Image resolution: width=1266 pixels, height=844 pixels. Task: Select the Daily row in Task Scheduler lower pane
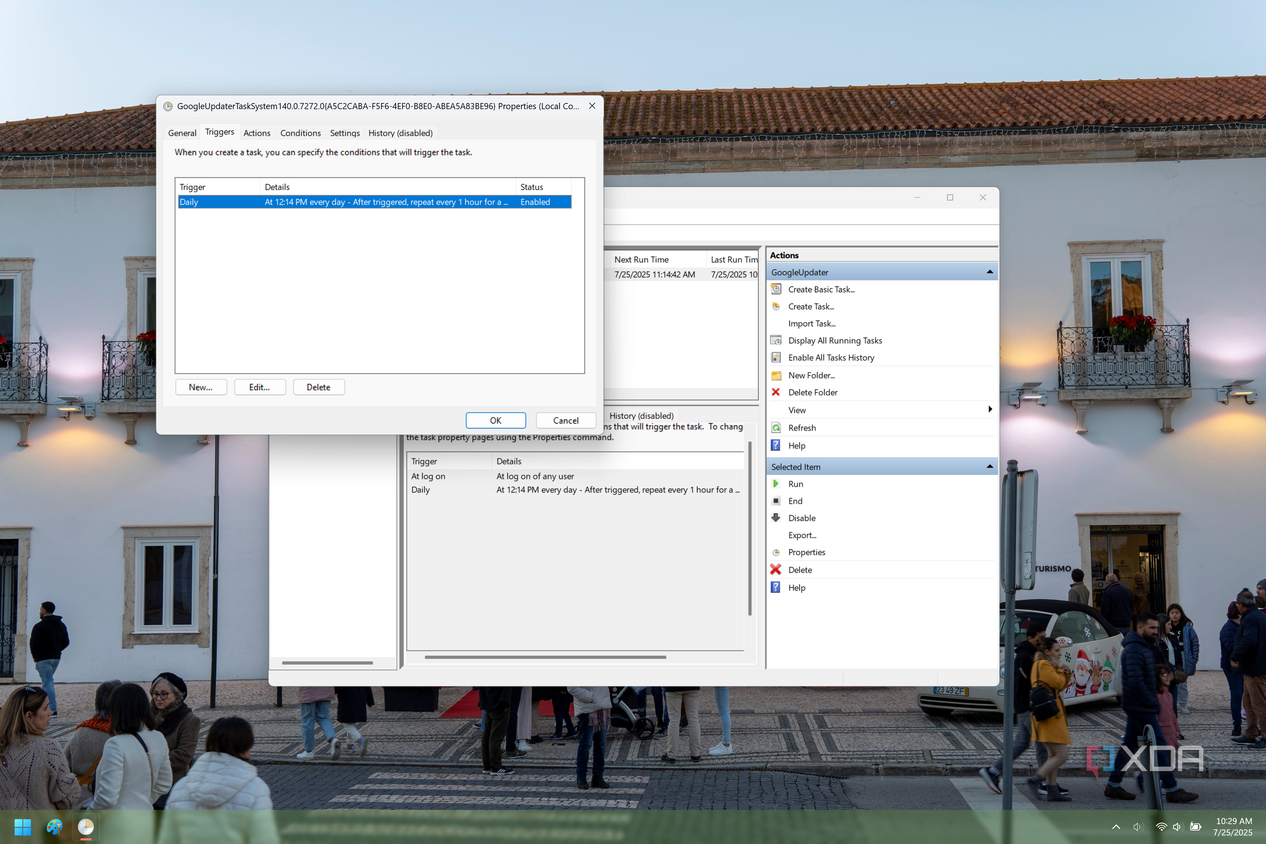pos(575,490)
